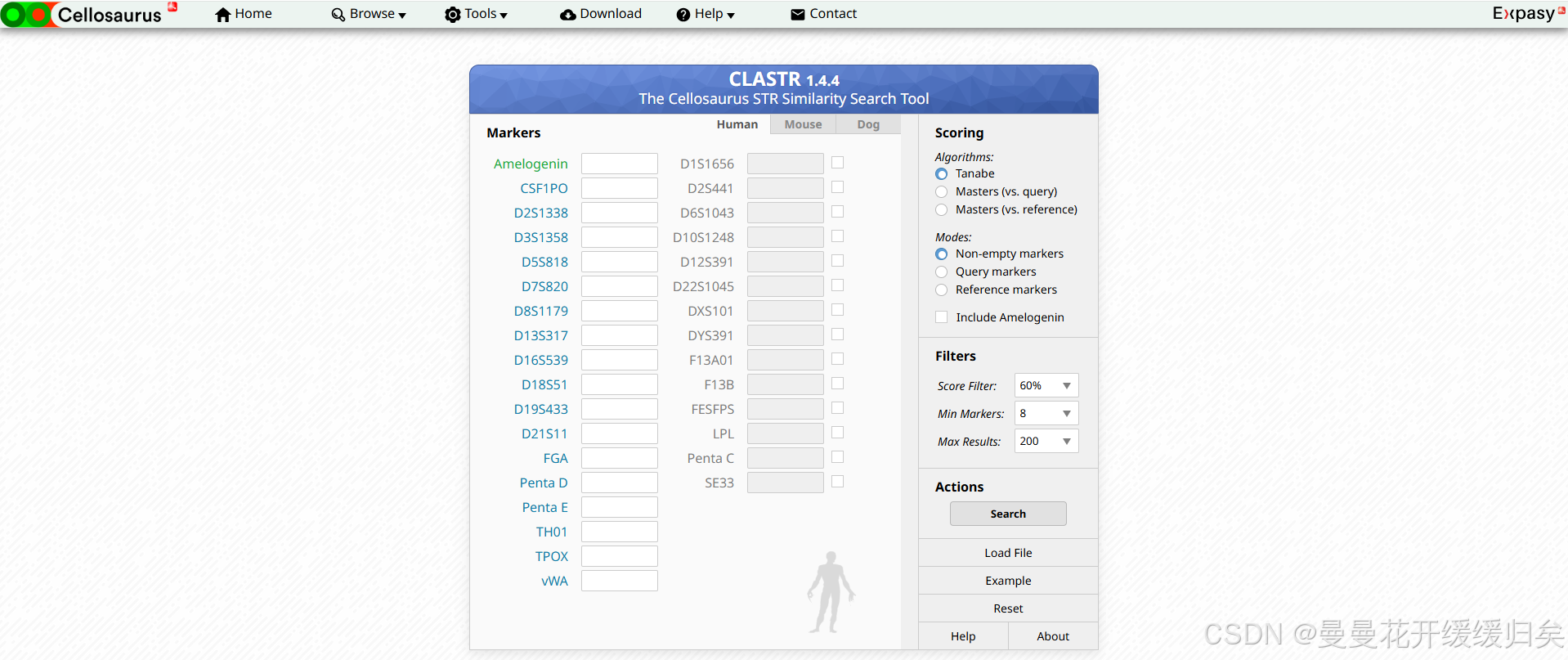1568x660 pixels.
Task: Click the Amelogenin input field
Action: pos(620,164)
